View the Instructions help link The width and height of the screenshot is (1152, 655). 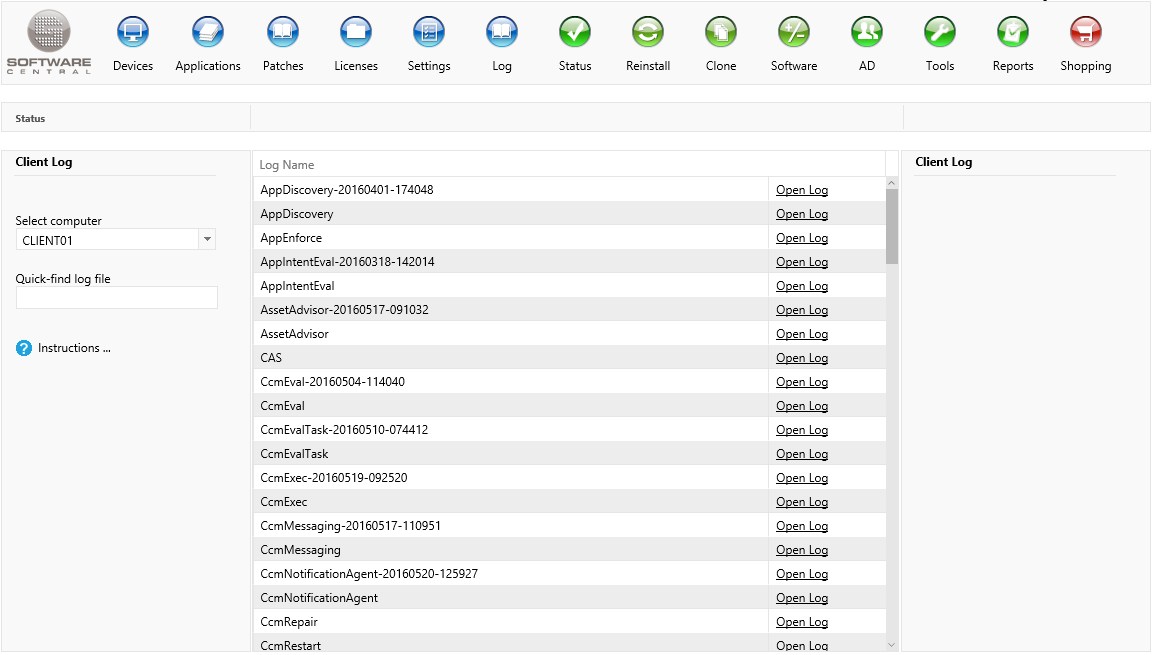click(x=73, y=348)
